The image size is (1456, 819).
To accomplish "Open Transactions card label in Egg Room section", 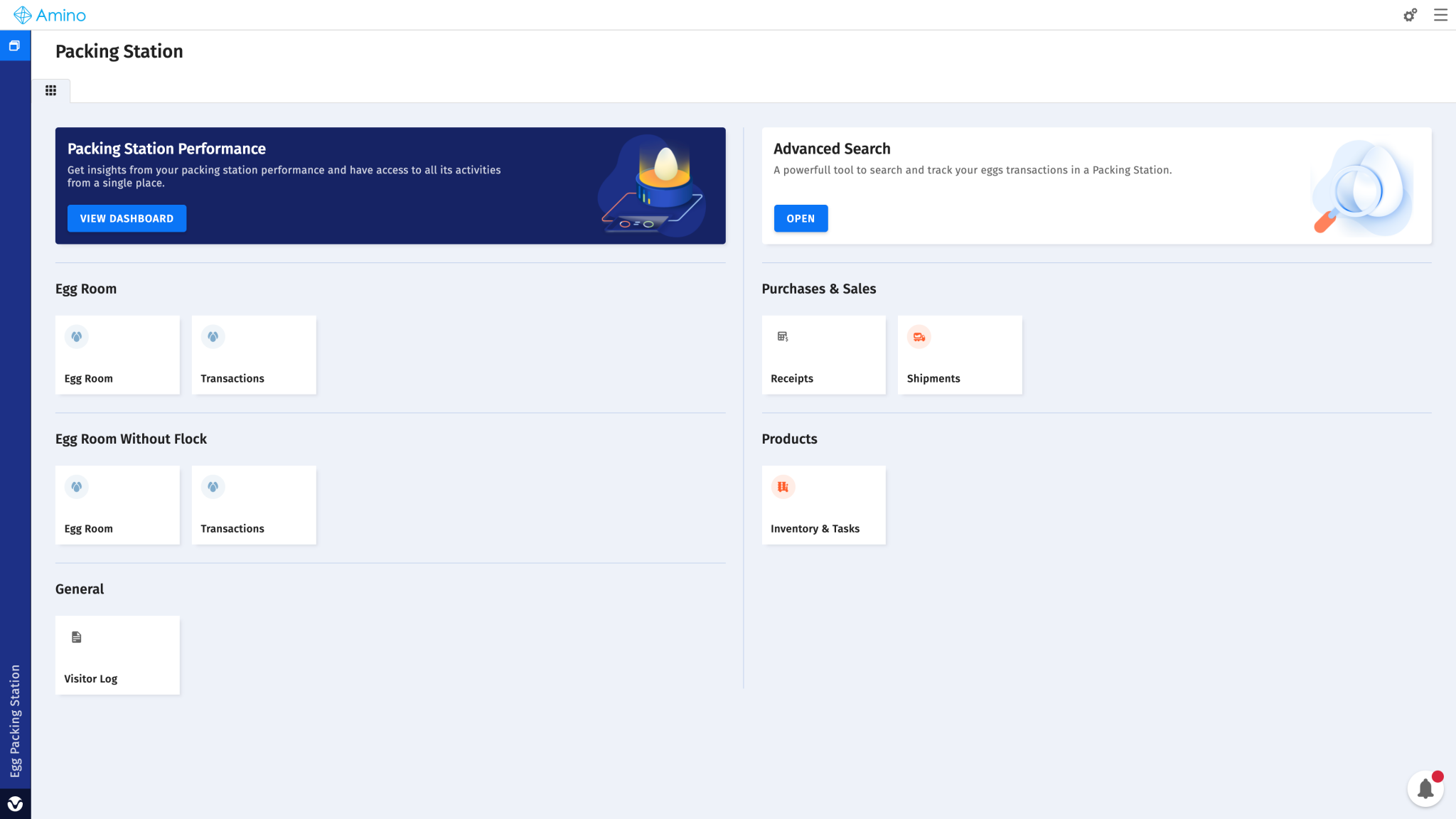I will tap(232, 378).
